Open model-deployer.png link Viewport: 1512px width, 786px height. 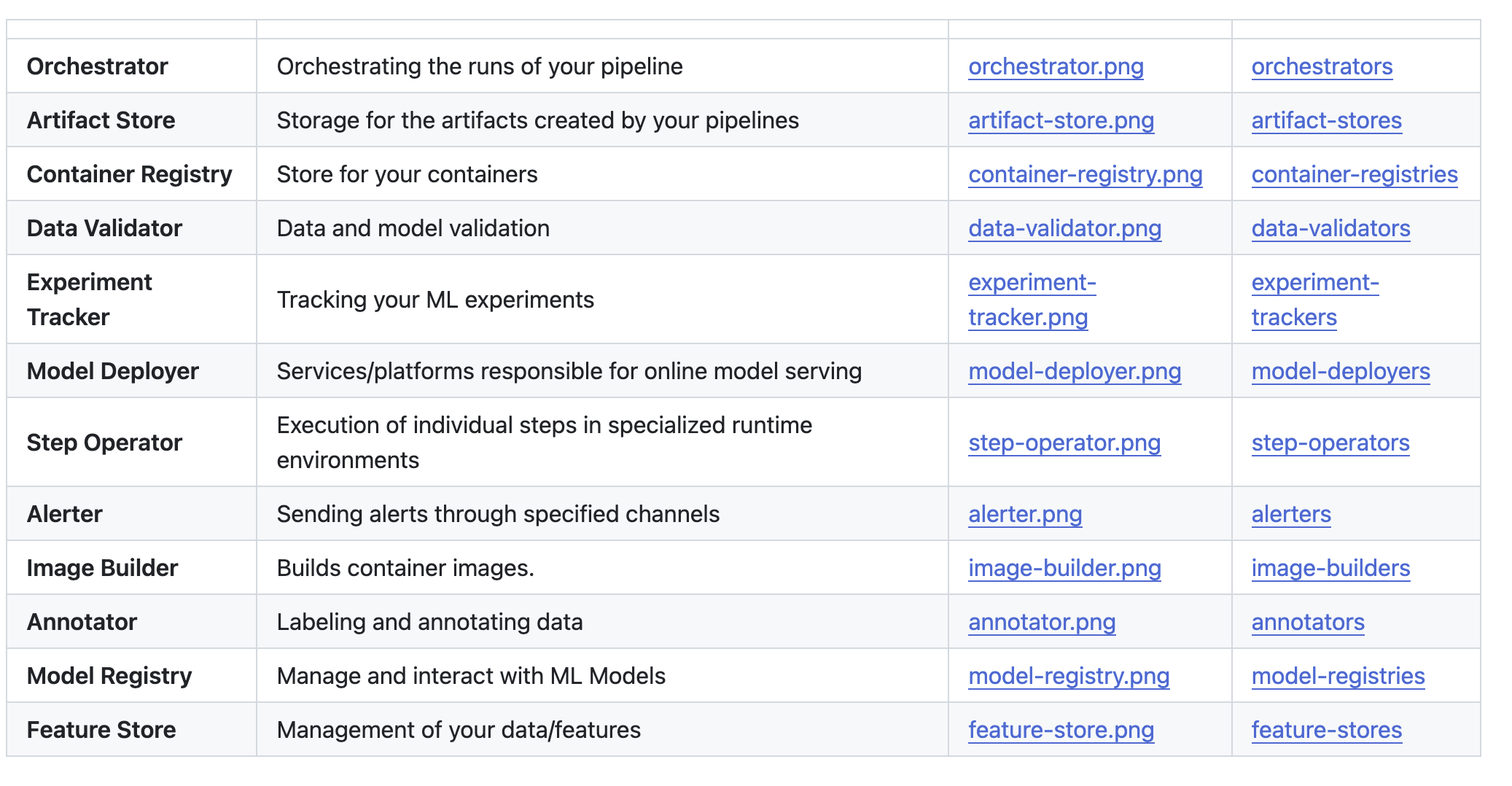[x=1075, y=371]
